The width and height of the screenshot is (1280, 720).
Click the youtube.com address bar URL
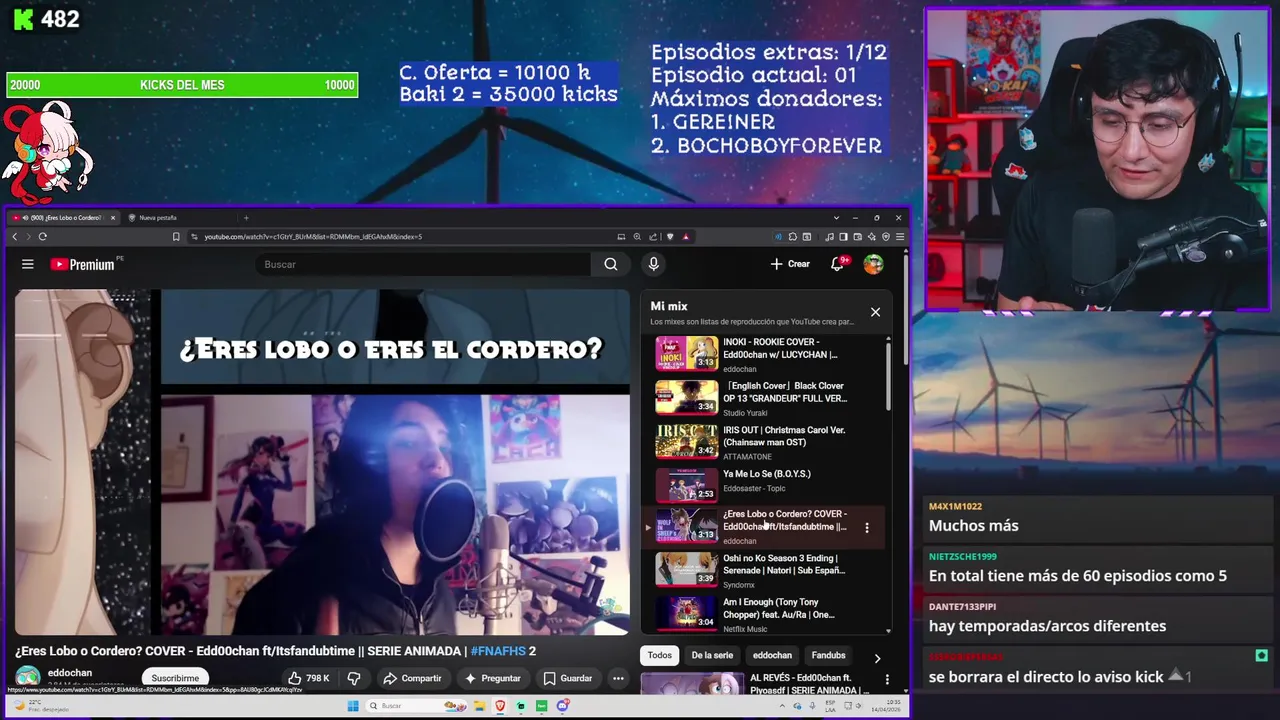point(313,237)
